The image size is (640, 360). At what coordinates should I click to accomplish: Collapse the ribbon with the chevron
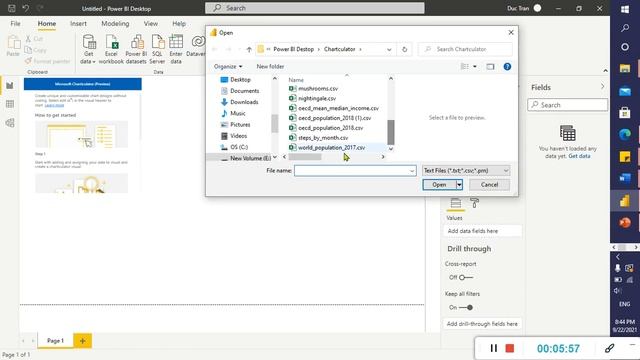pos(605,71)
